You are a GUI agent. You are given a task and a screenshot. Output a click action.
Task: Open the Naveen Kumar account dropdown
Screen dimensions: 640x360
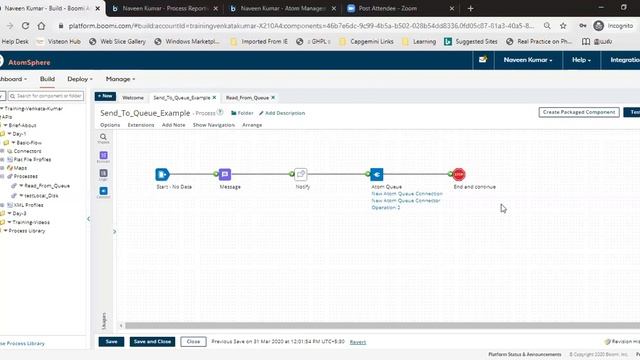click(528, 60)
